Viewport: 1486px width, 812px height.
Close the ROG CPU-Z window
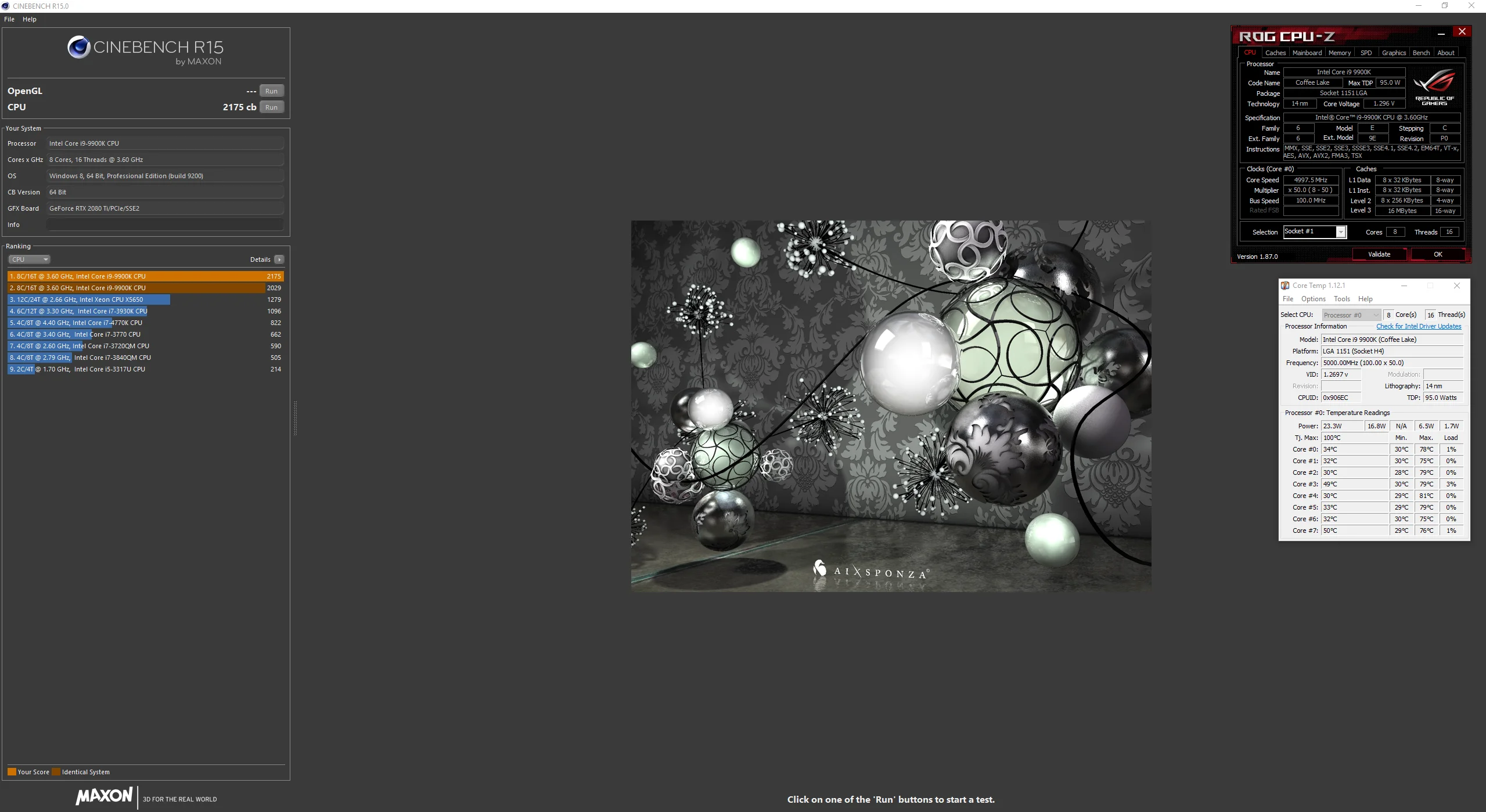[x=1462, y=31]
